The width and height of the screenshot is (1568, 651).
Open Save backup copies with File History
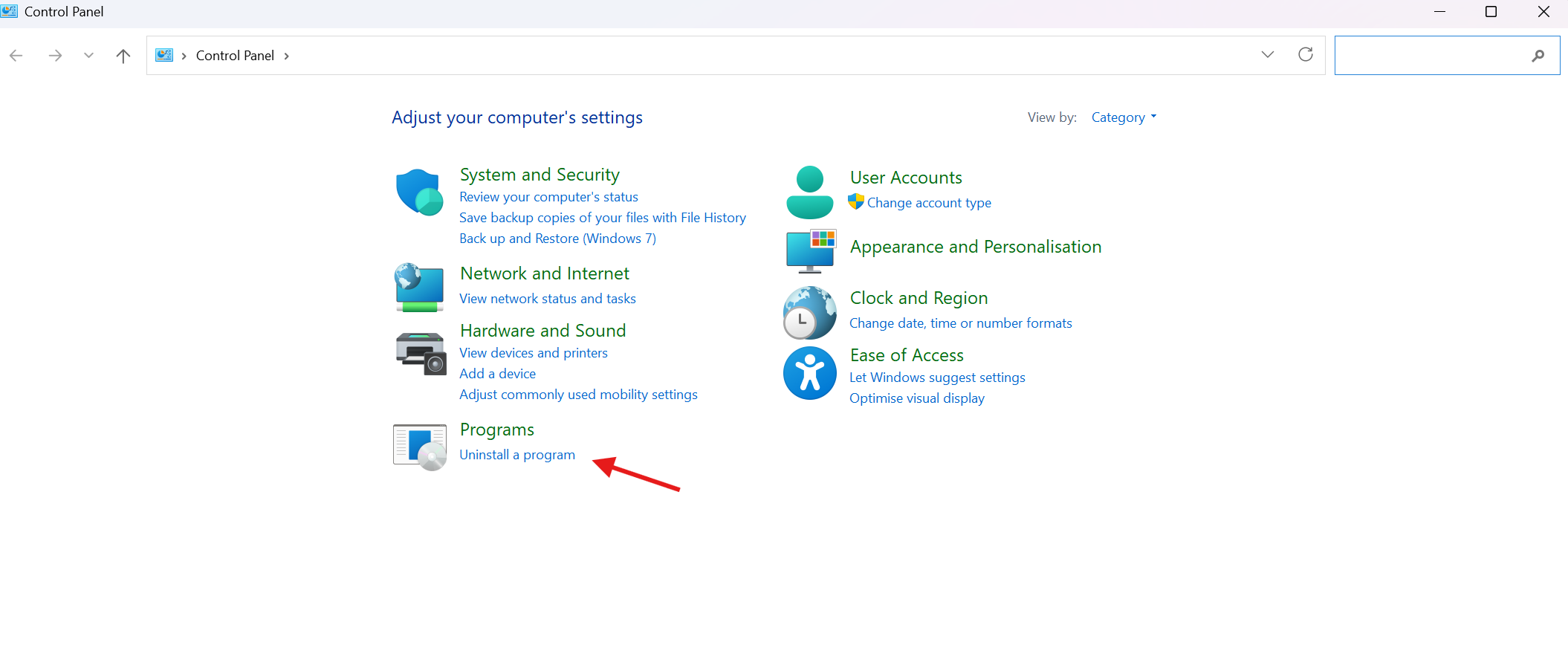click(x=603, y=218)
